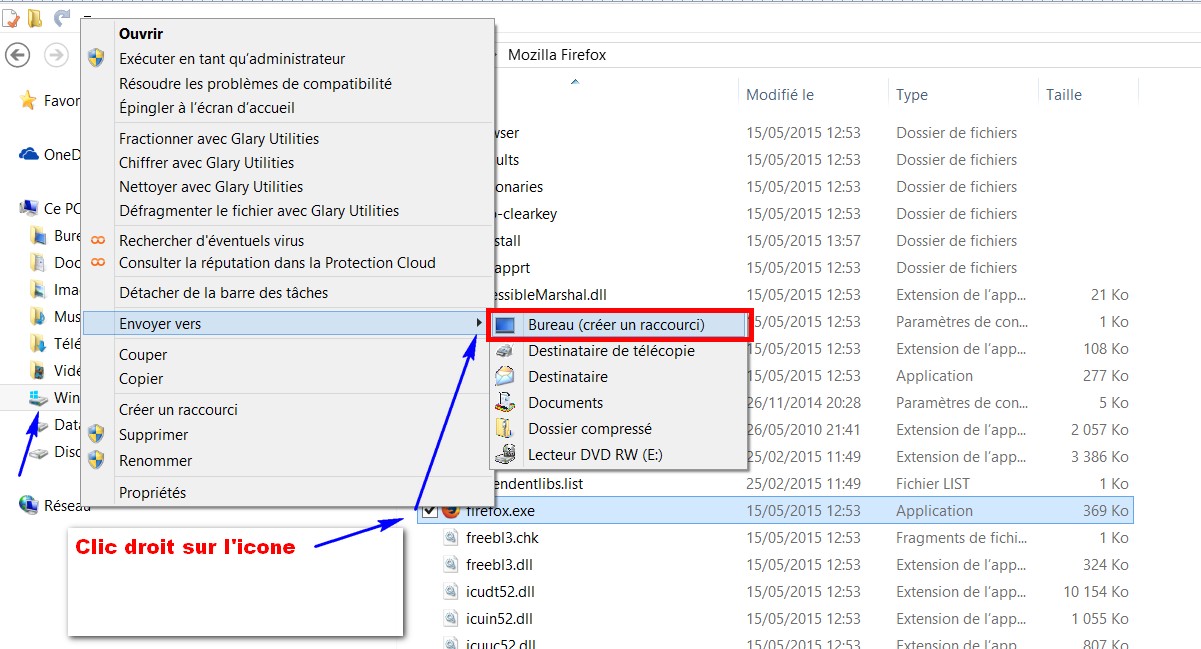Viewport: 1201px width, 649px height.
Task: Choose Couper in the context menu
Action: (143, 355)
